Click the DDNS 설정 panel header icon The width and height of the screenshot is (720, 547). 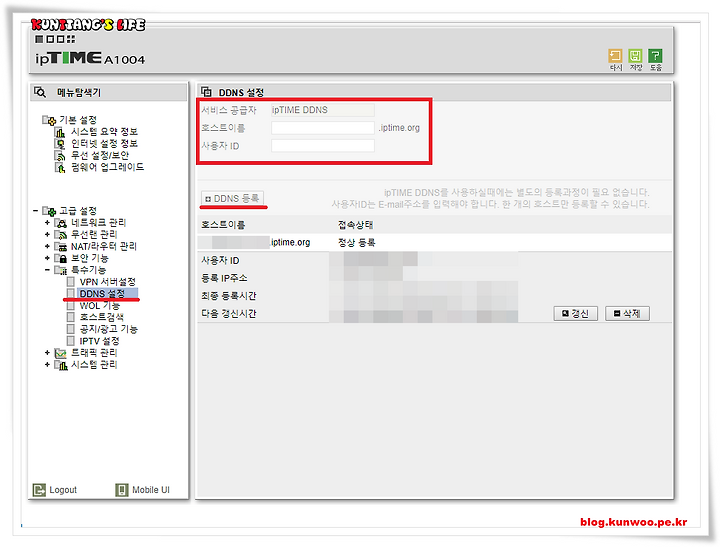pos(206,92)
